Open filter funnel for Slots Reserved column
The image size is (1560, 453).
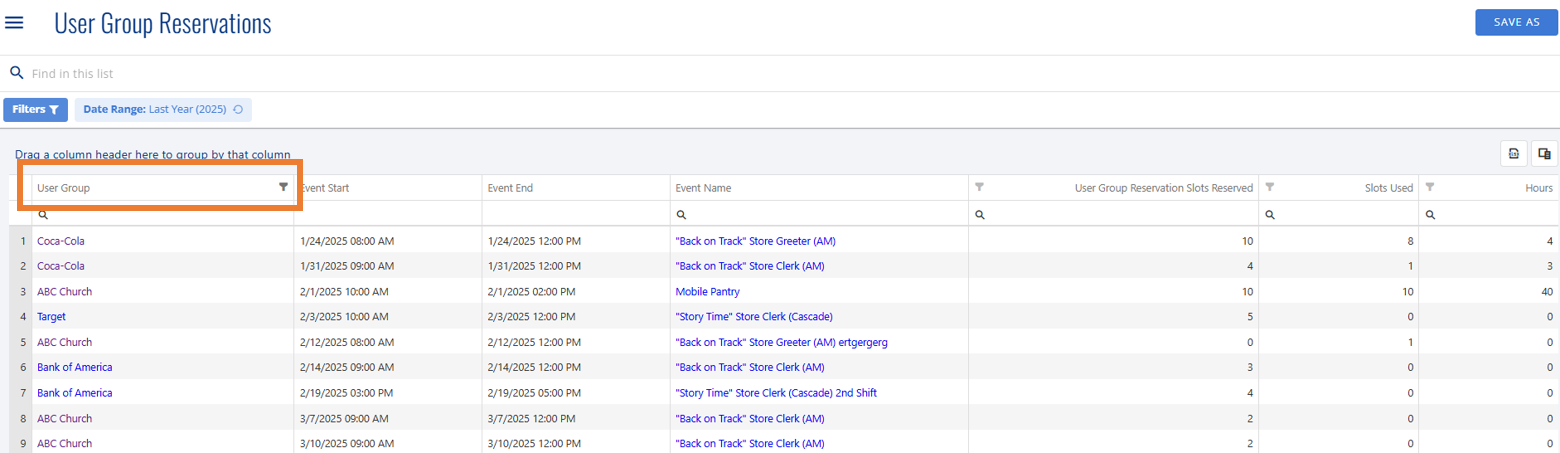(979, 187)
